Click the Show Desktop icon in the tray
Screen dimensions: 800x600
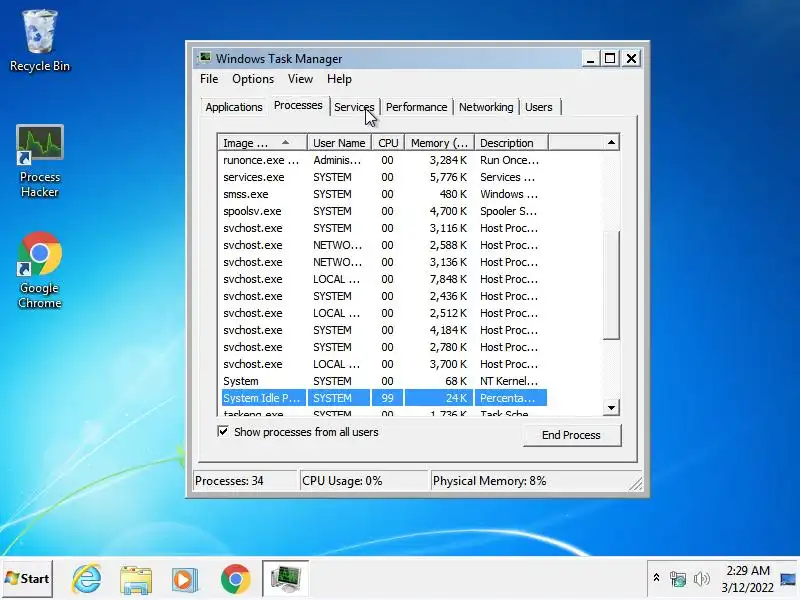pyautogui.click(x=788, y=579)
